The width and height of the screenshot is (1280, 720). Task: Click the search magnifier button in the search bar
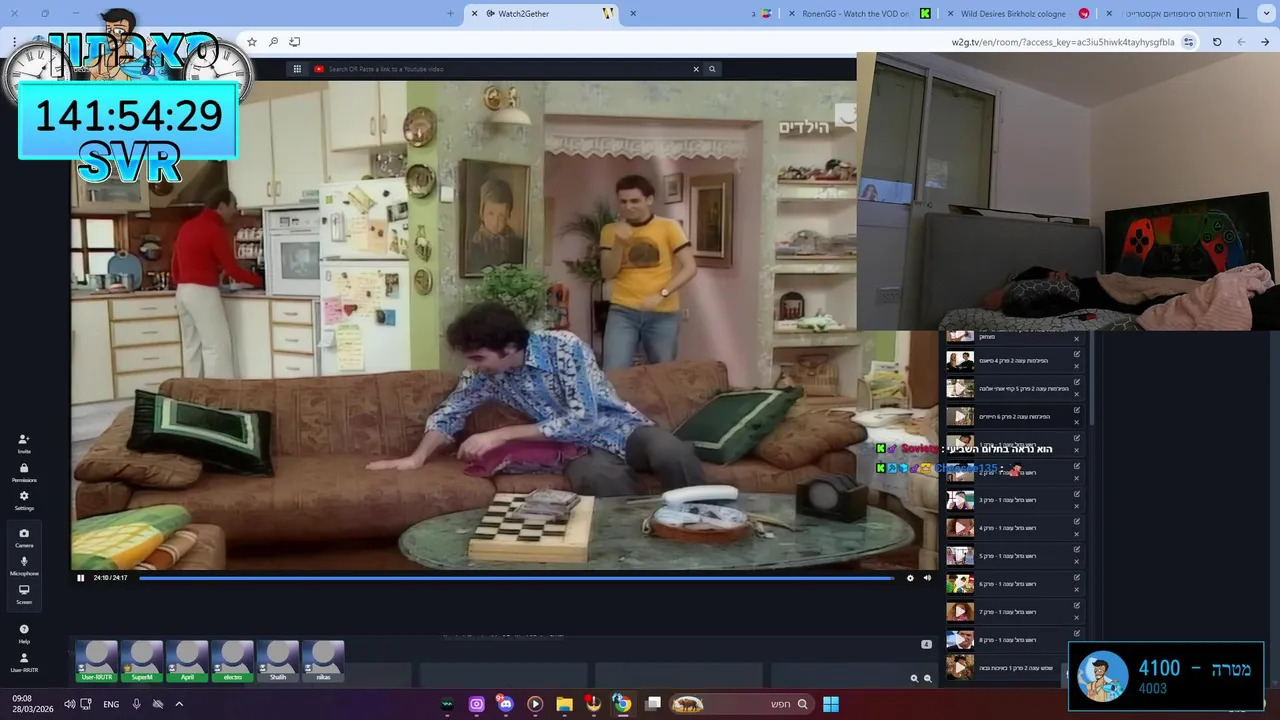[712, 69]
